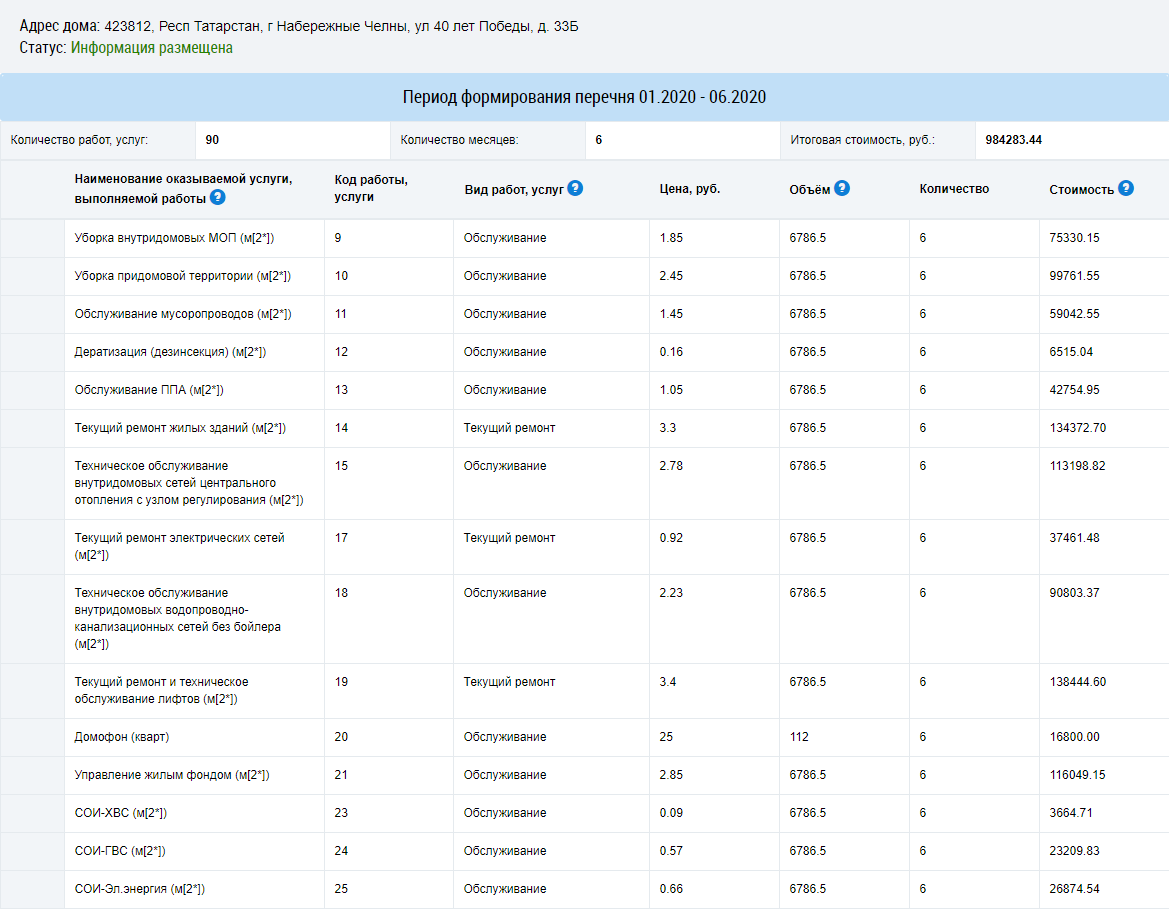Screen dimensions: 1169x910
Task: Click help icon next to service name header
Action: [x=218, y=198]
